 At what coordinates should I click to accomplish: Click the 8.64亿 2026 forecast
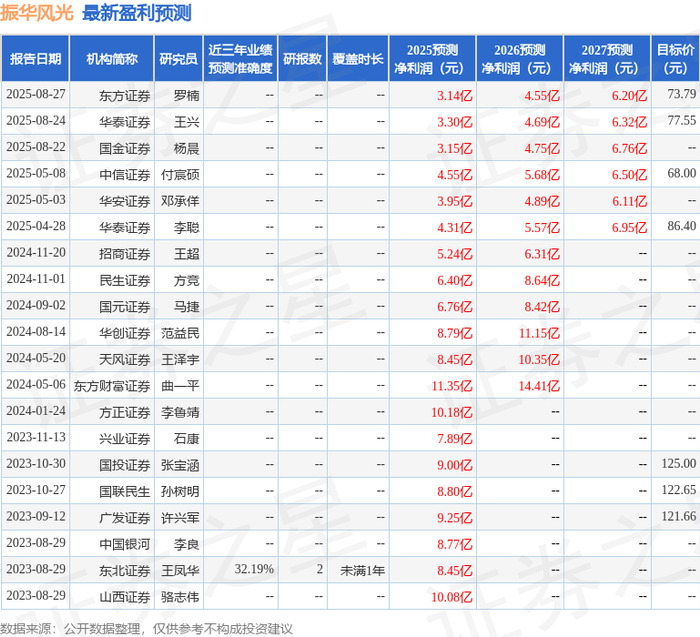542,279
